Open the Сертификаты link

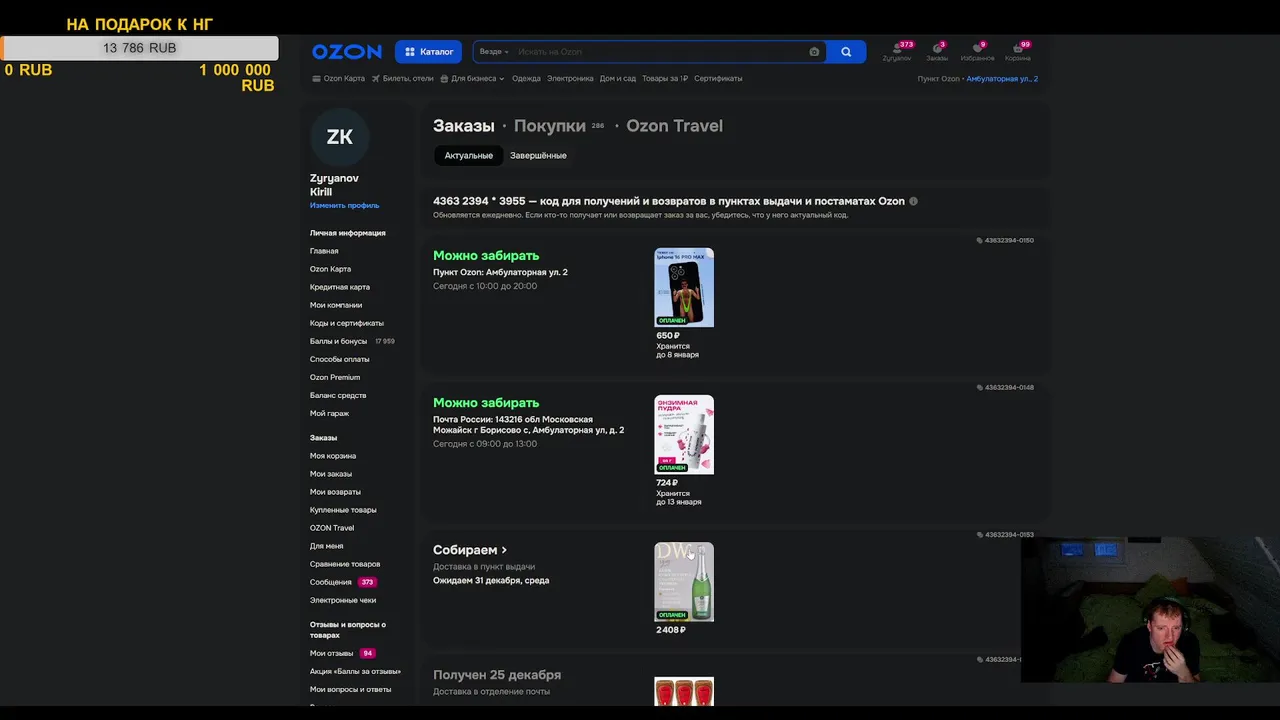(x=718, y=78)
